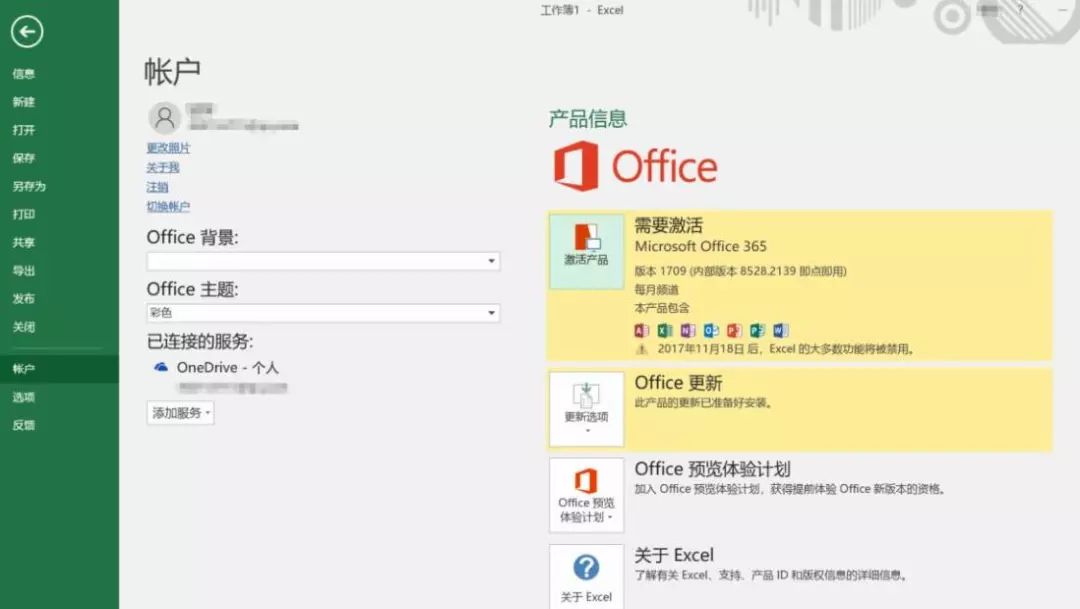Click the OneDrive cloud icon
Screen dimensions: 1080x609
(x=161, y=367)
